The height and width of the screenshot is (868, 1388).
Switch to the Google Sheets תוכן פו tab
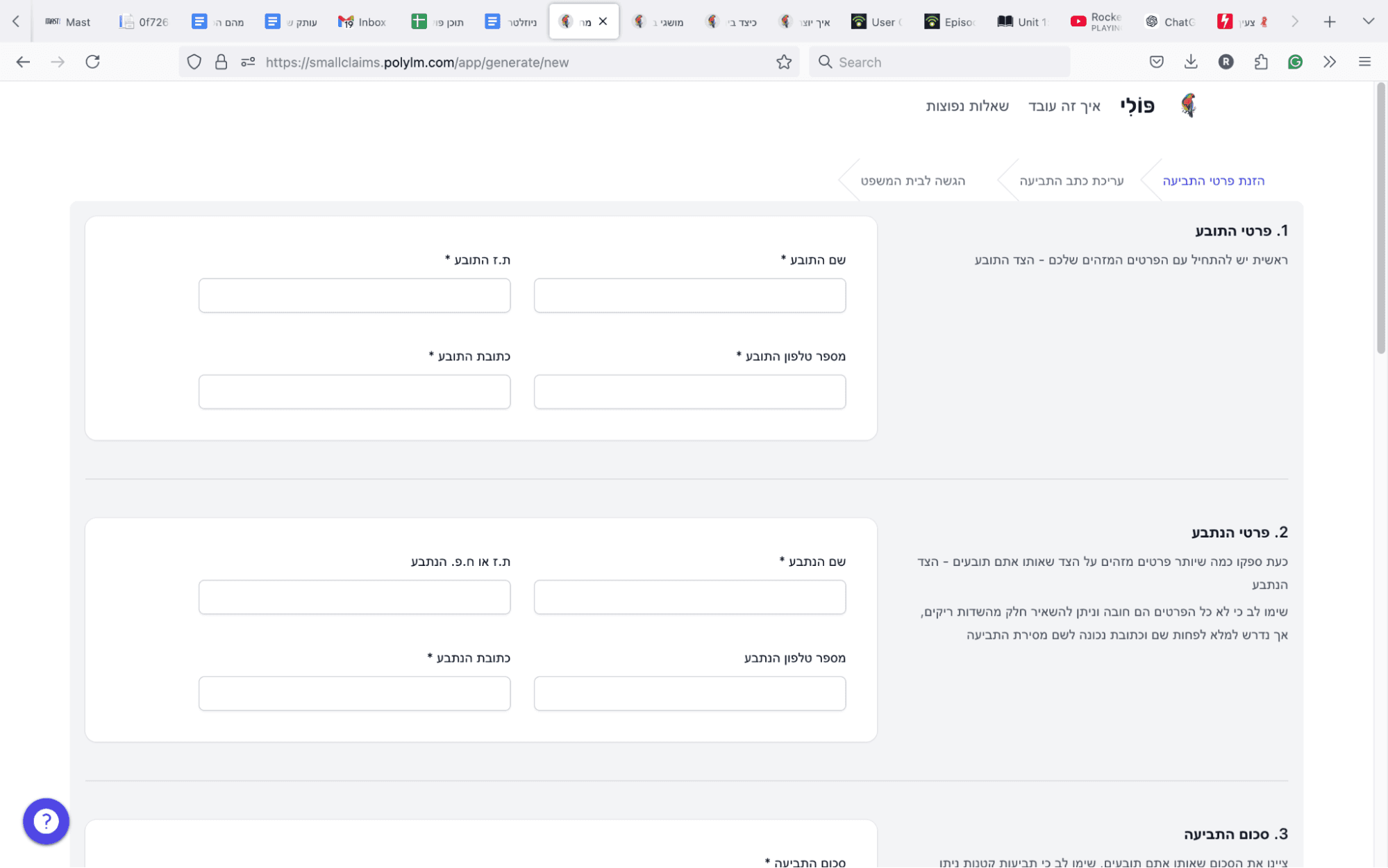tap(437, 22)
